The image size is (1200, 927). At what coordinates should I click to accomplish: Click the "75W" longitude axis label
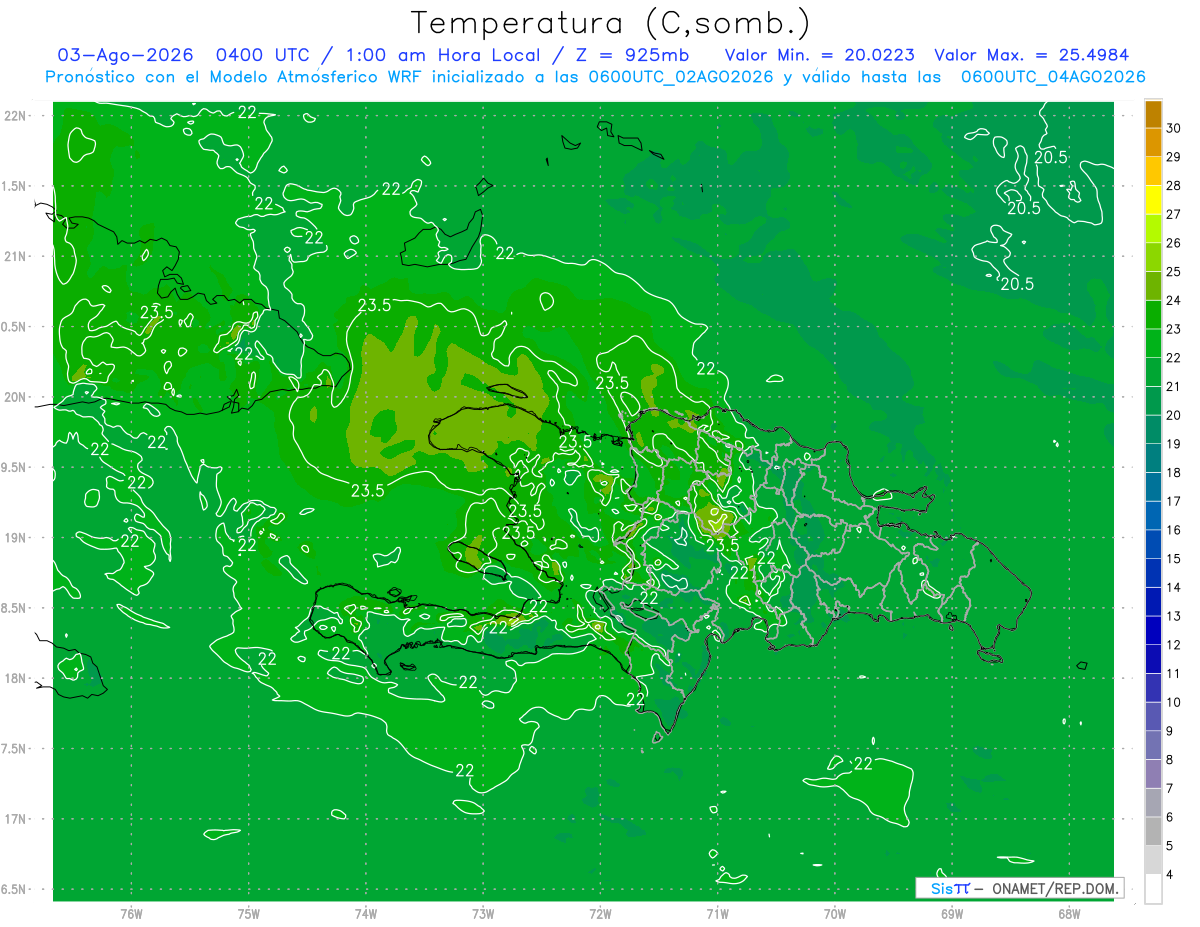(248, 914)
